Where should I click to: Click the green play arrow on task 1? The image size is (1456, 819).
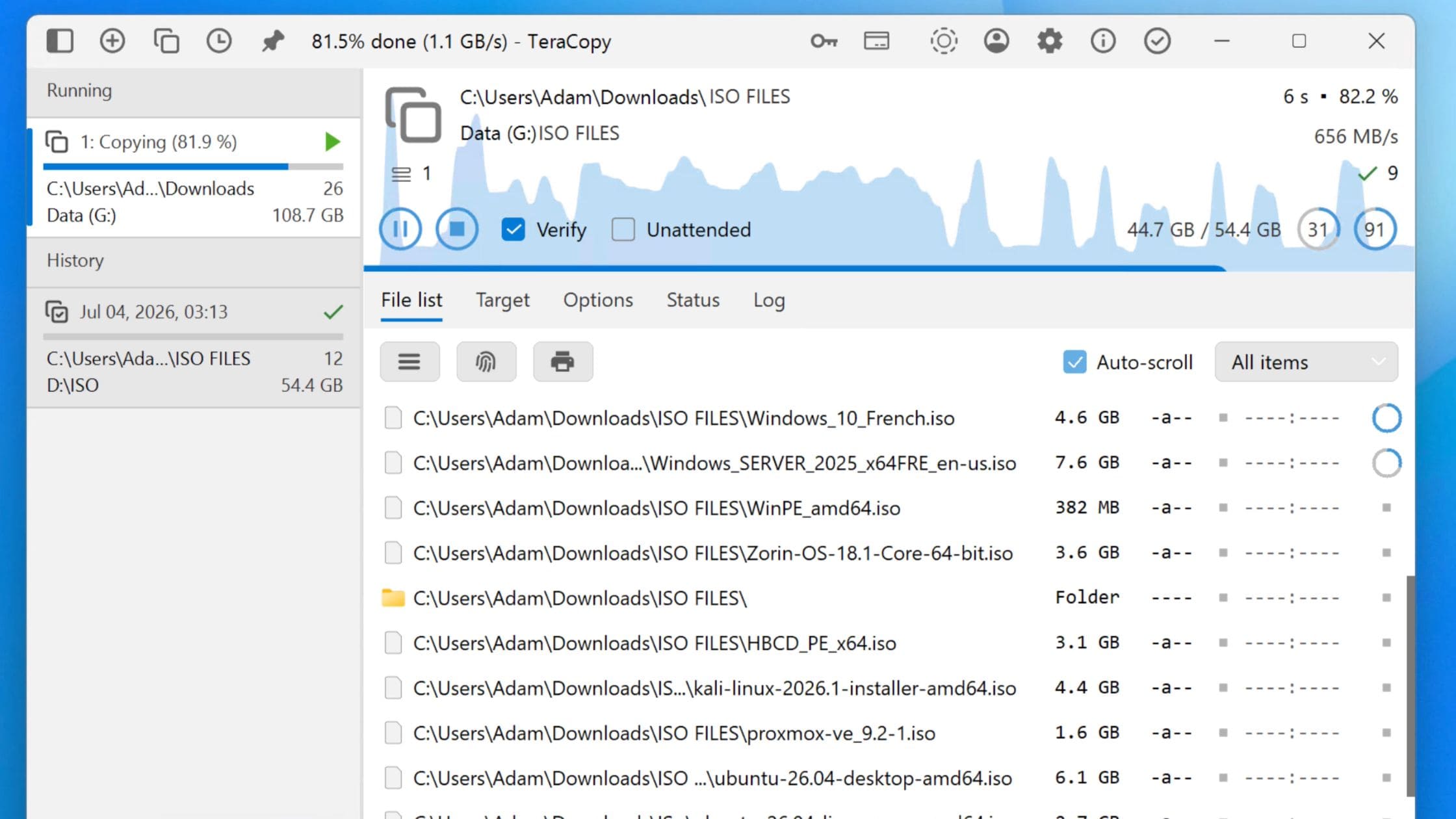click(332, 142)
